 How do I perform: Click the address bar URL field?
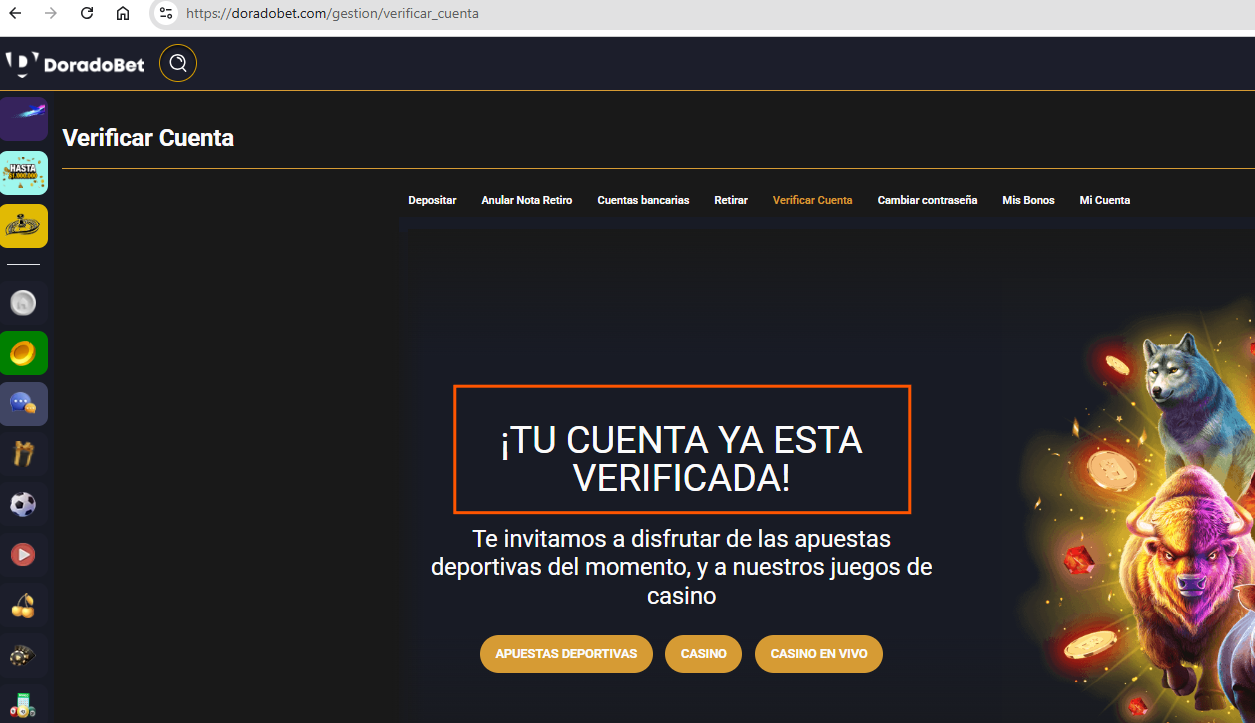700,14
